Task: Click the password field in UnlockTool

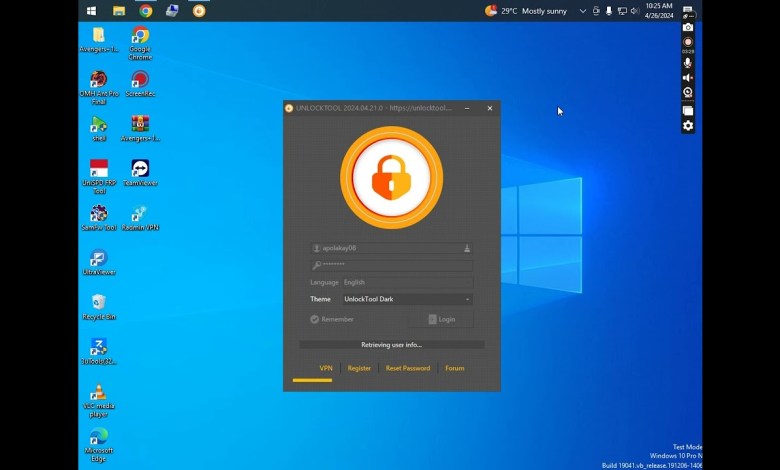Action: pyautogui.click(x=391, y=265)
